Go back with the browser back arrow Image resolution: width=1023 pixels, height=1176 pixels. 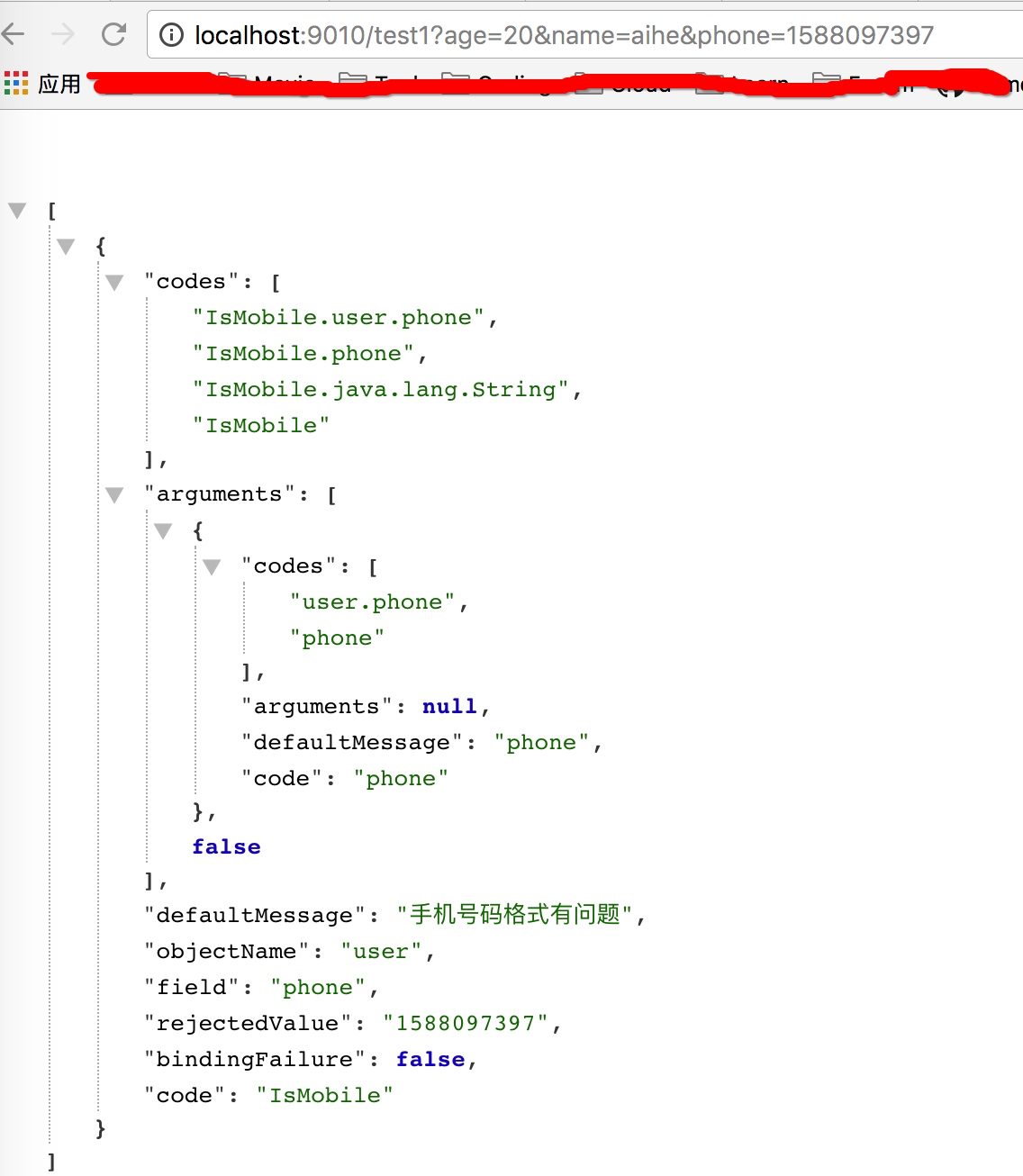click(x=13, y=35)
